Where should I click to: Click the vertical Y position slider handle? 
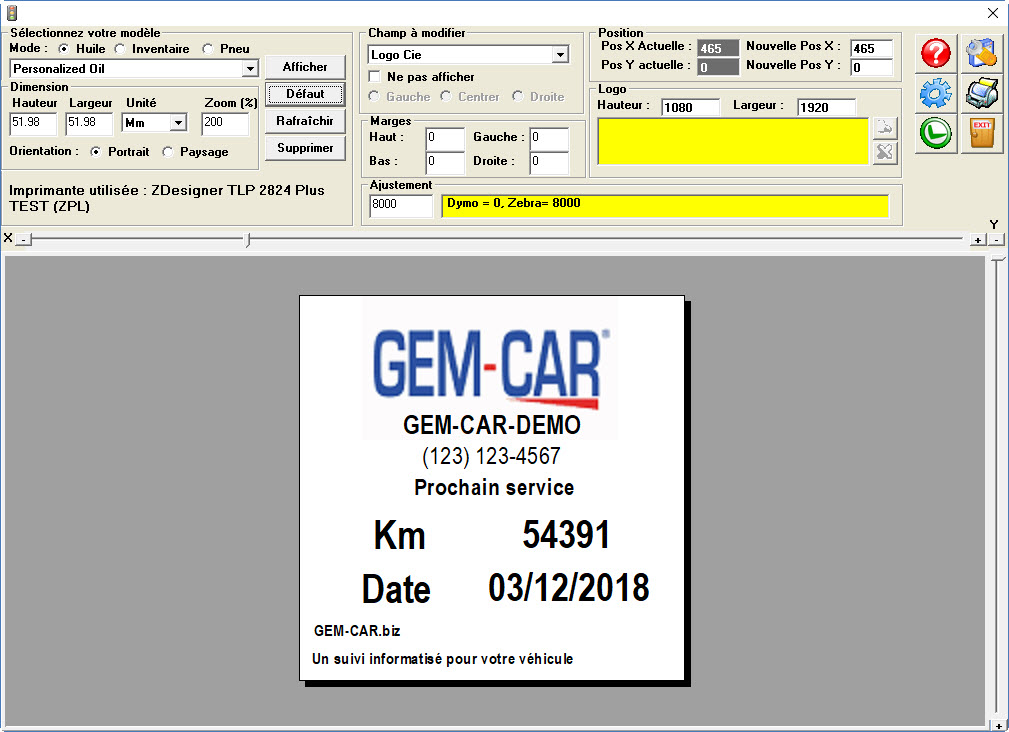tap(997, 259)
